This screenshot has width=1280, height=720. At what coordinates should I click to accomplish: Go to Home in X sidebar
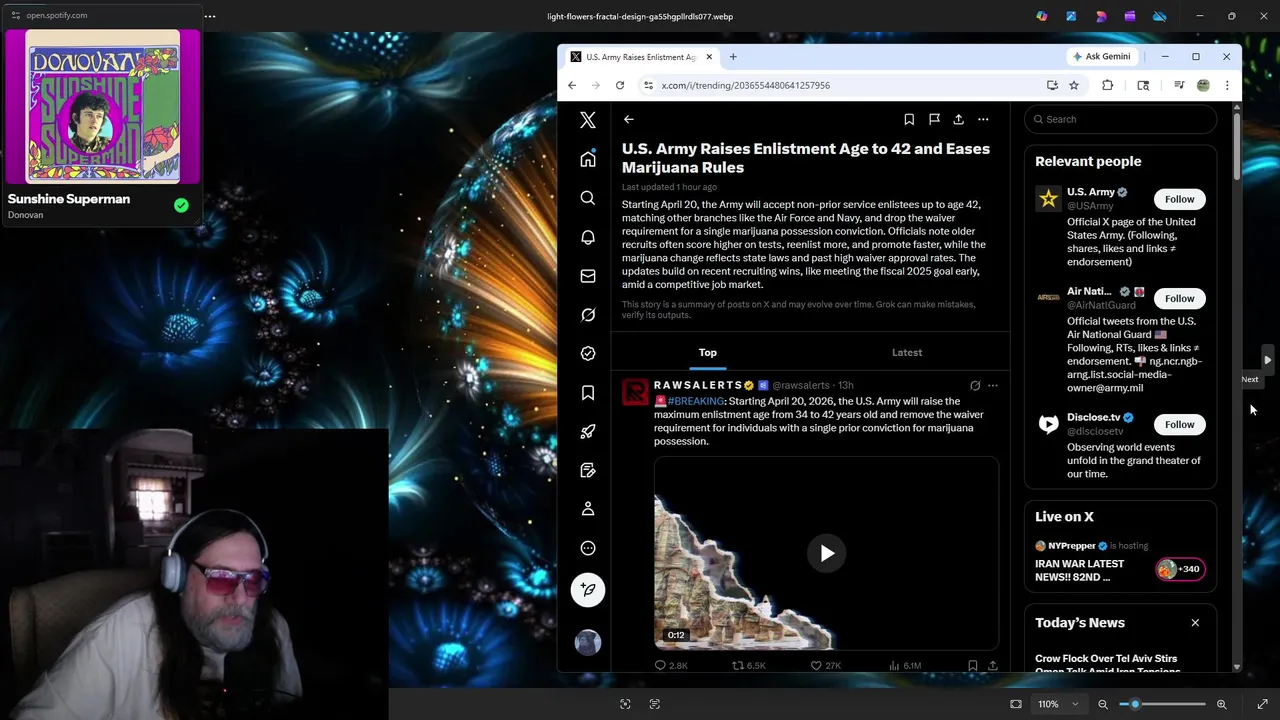[588, 159]
